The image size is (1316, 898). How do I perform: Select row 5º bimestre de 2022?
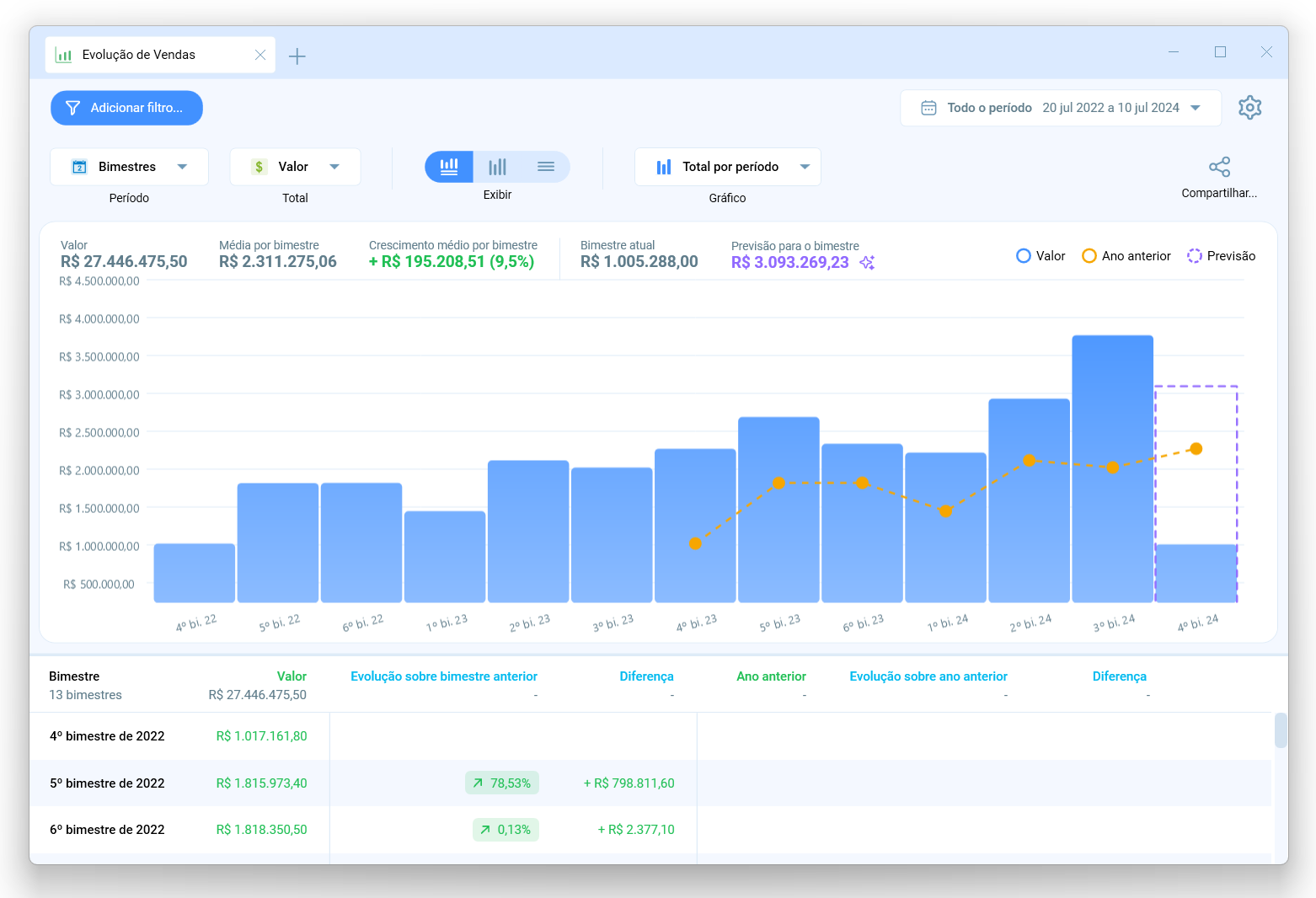pyautogui.click(x=650, y=783)
